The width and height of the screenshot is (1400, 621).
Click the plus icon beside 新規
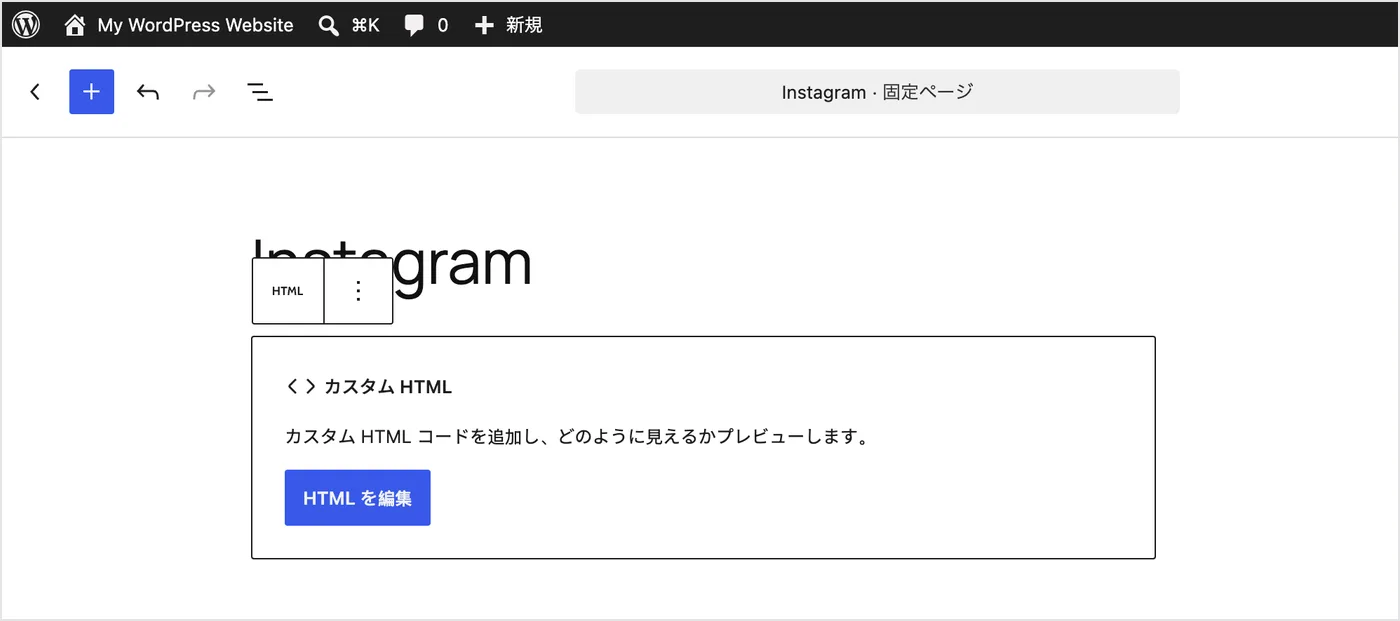pyautogui.click(x=484, y=25)
